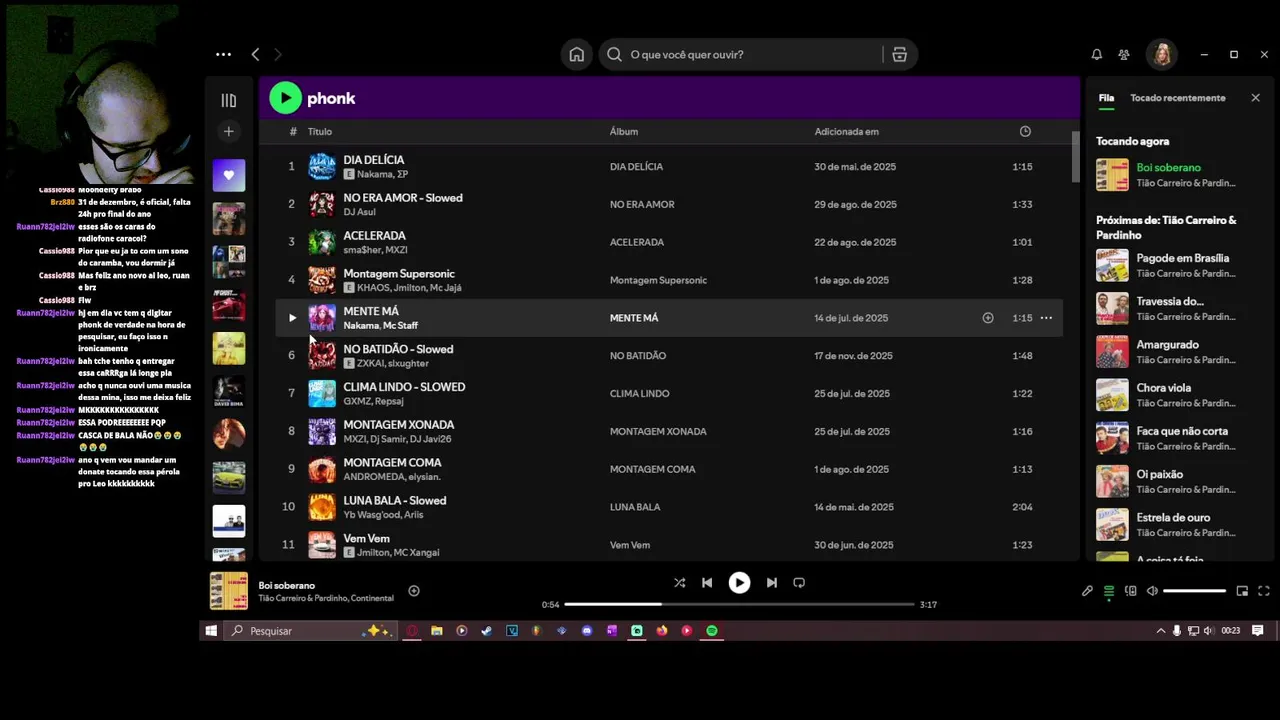1280x720 pixels.
Task: Open notifications bell icon
Action: point(1097,54)
